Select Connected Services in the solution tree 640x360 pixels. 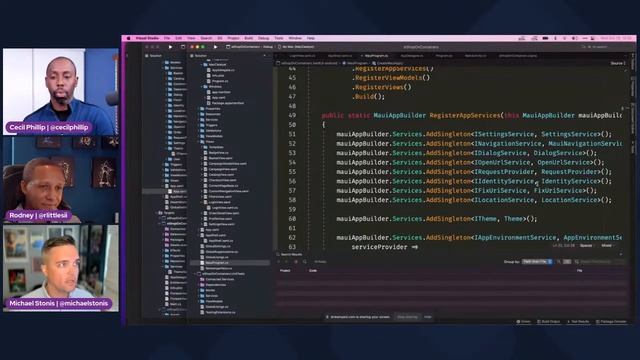[x=220, y=279]
